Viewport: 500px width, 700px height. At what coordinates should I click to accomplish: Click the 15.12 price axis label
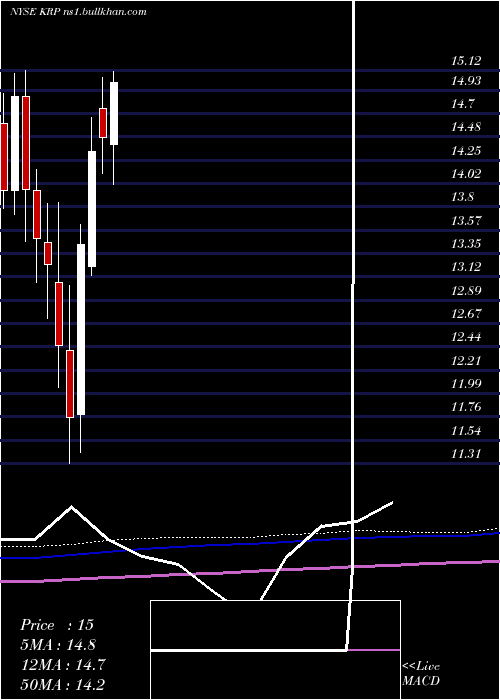click(466, 61)
